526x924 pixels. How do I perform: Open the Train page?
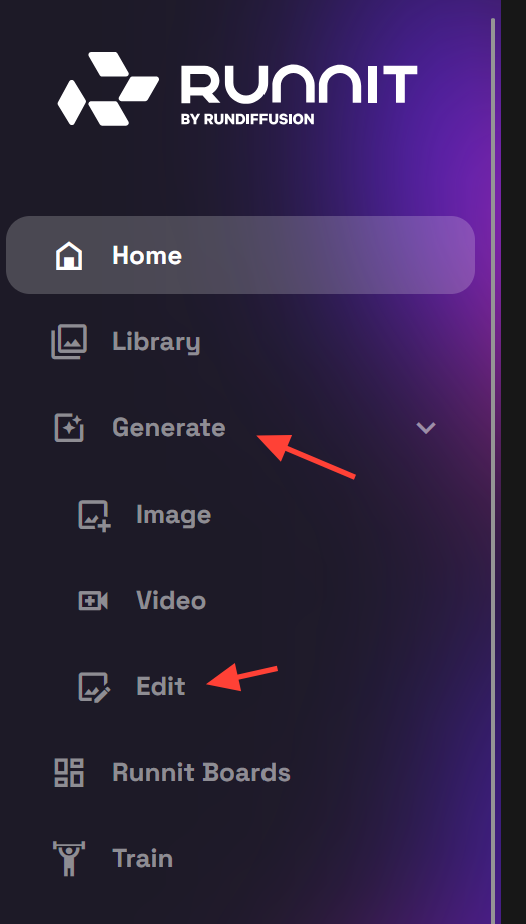(x=143, y=859)
